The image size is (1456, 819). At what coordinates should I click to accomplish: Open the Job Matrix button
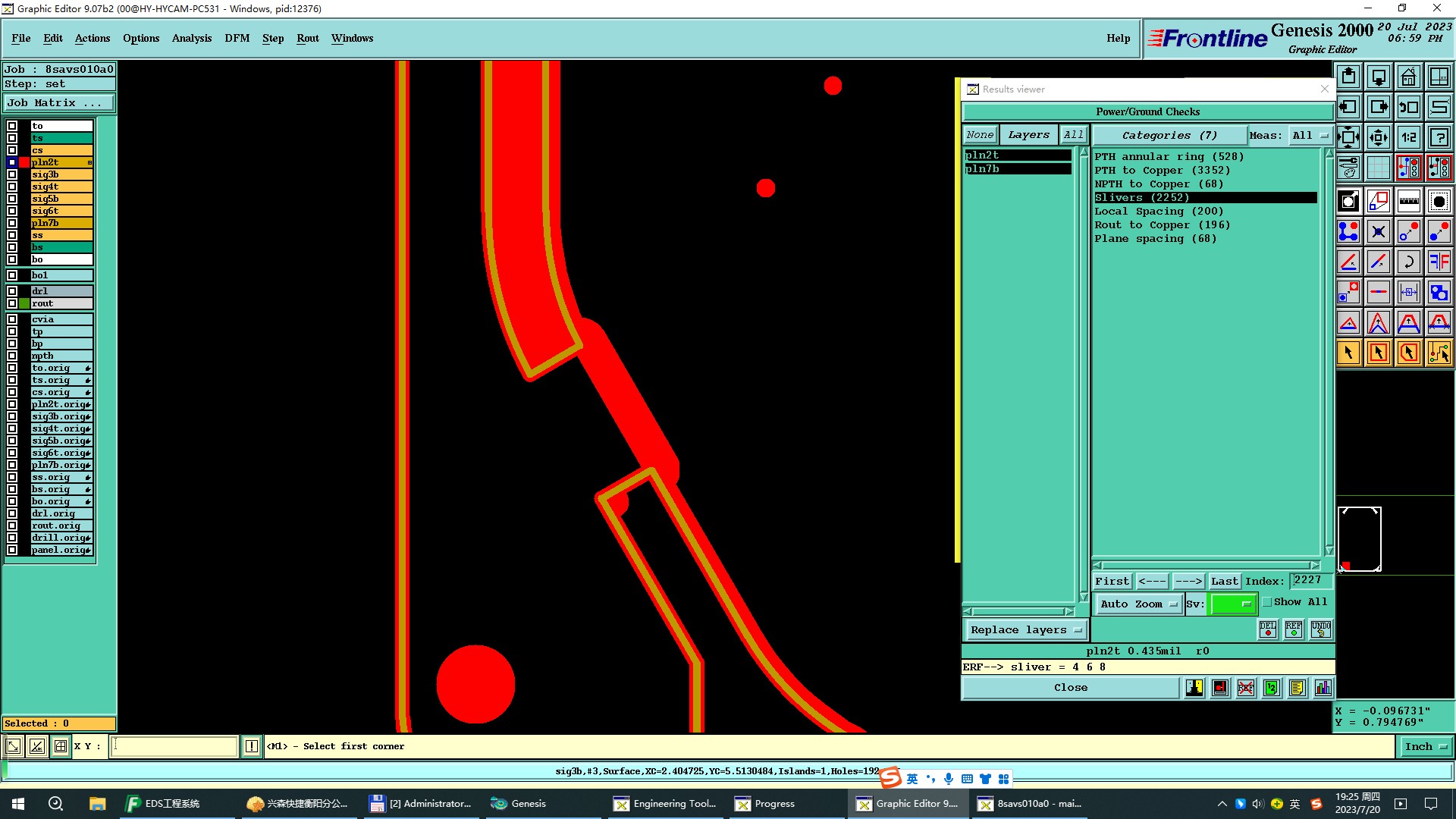tap(58, 103)
